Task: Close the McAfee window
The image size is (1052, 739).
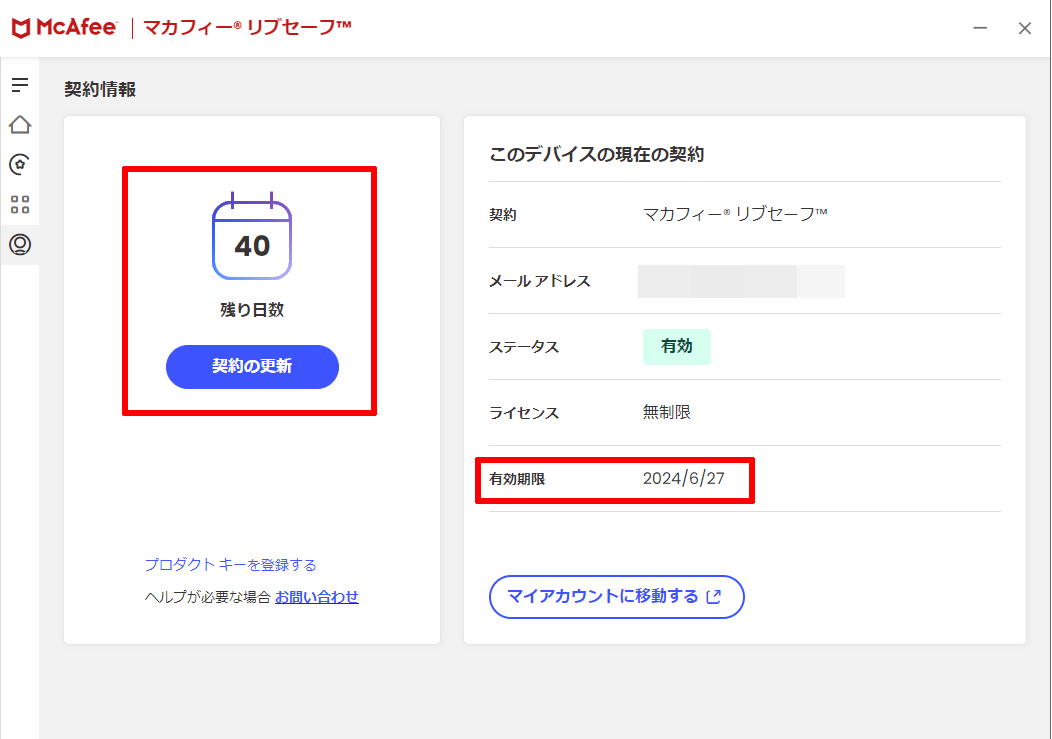Action: (x=1024, y=28)
